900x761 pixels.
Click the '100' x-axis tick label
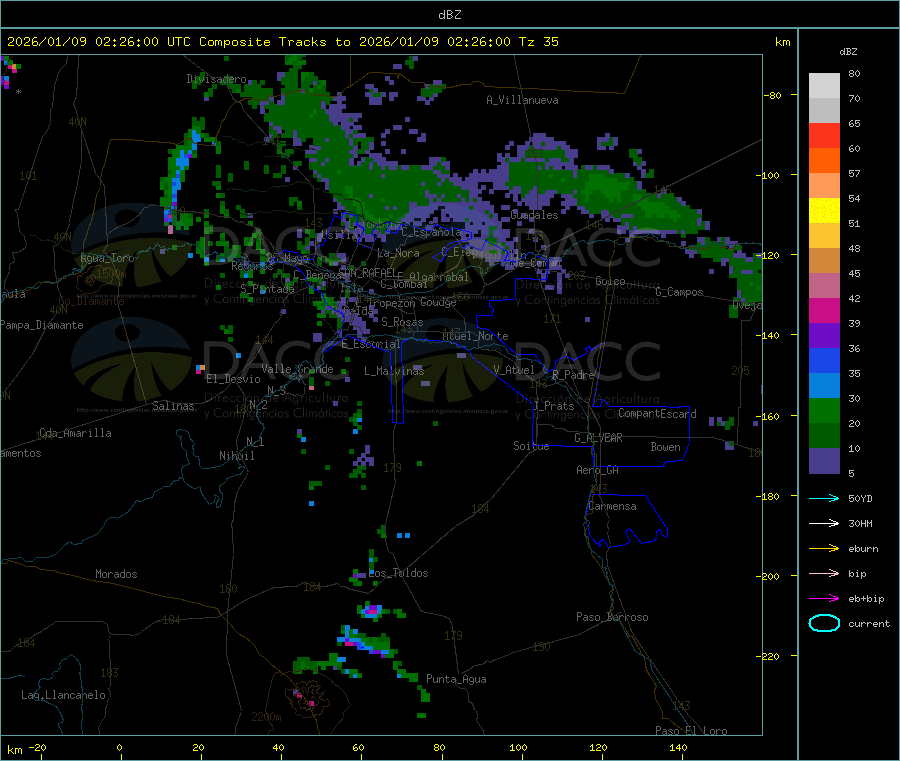[x=518, y=747]
